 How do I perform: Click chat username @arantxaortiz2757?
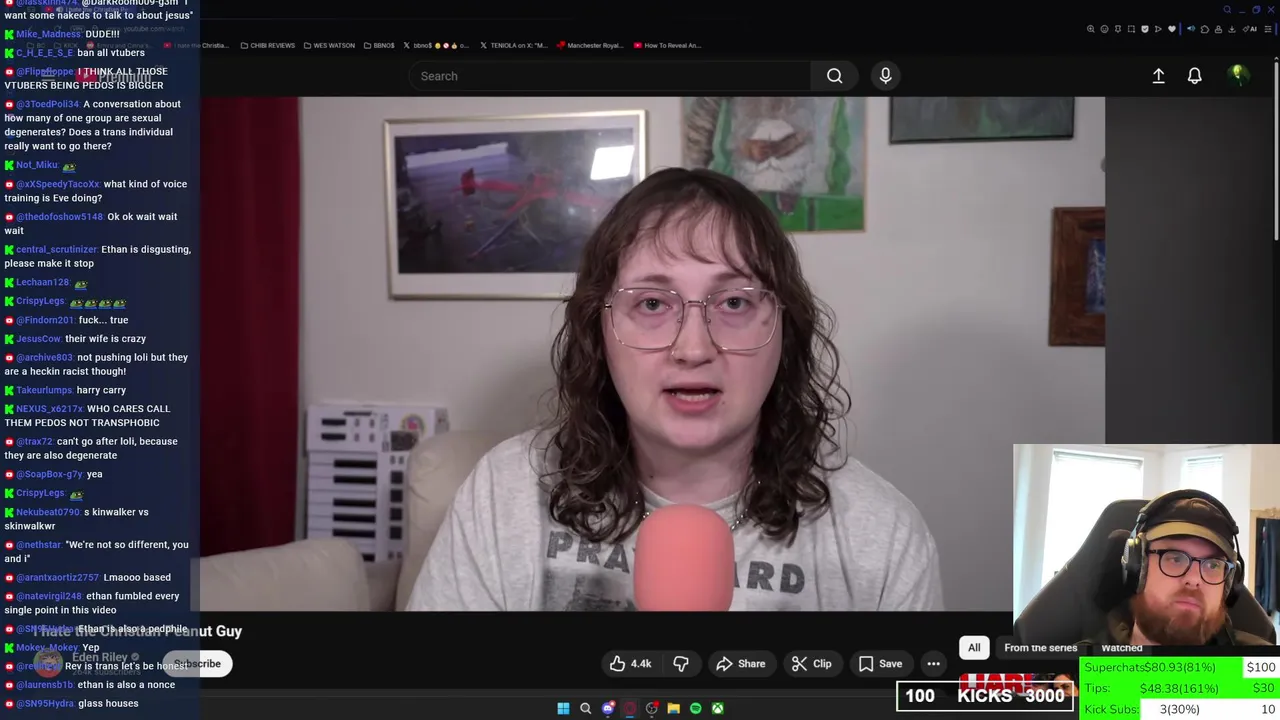[x=57, y=577]
